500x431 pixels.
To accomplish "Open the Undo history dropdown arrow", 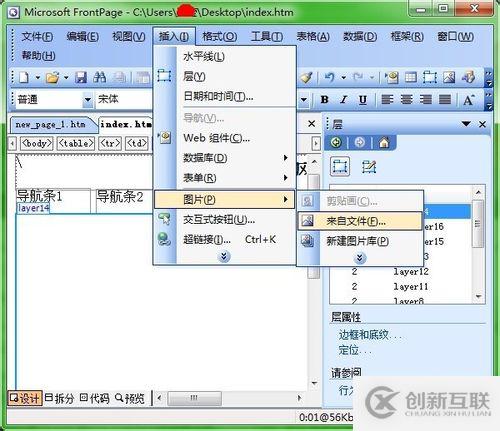I will (343, 78).
